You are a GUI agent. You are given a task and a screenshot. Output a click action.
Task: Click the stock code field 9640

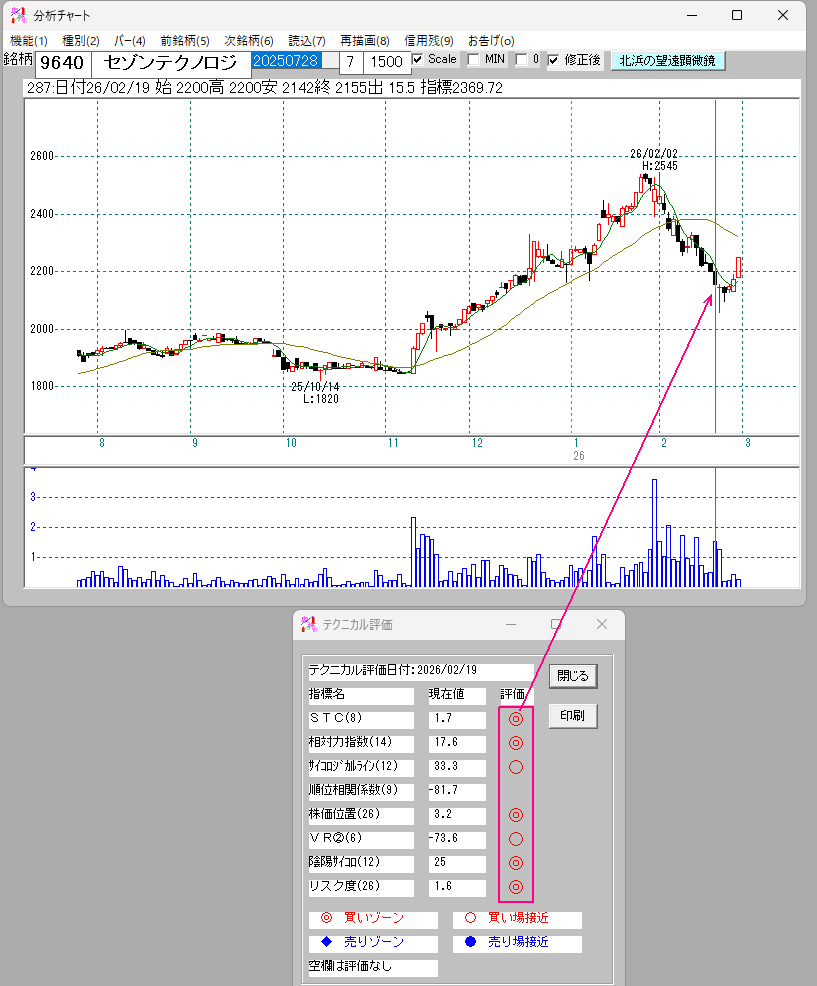(x=63, y=63)
